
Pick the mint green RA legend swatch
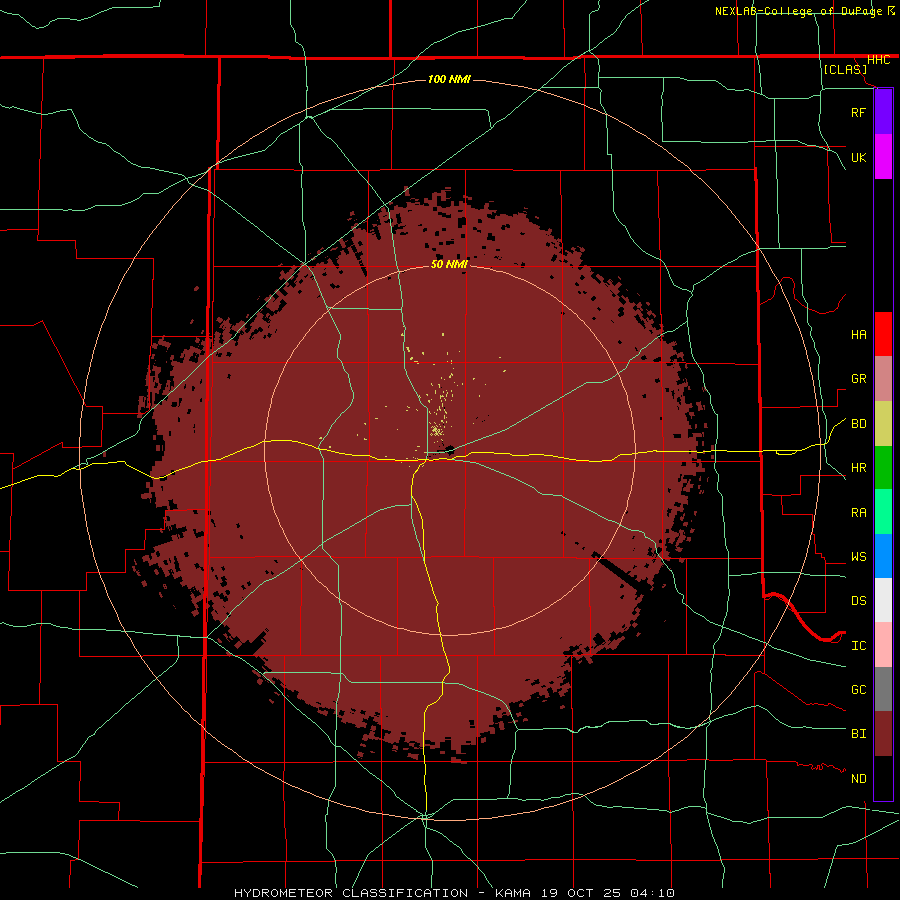point(883,512)
